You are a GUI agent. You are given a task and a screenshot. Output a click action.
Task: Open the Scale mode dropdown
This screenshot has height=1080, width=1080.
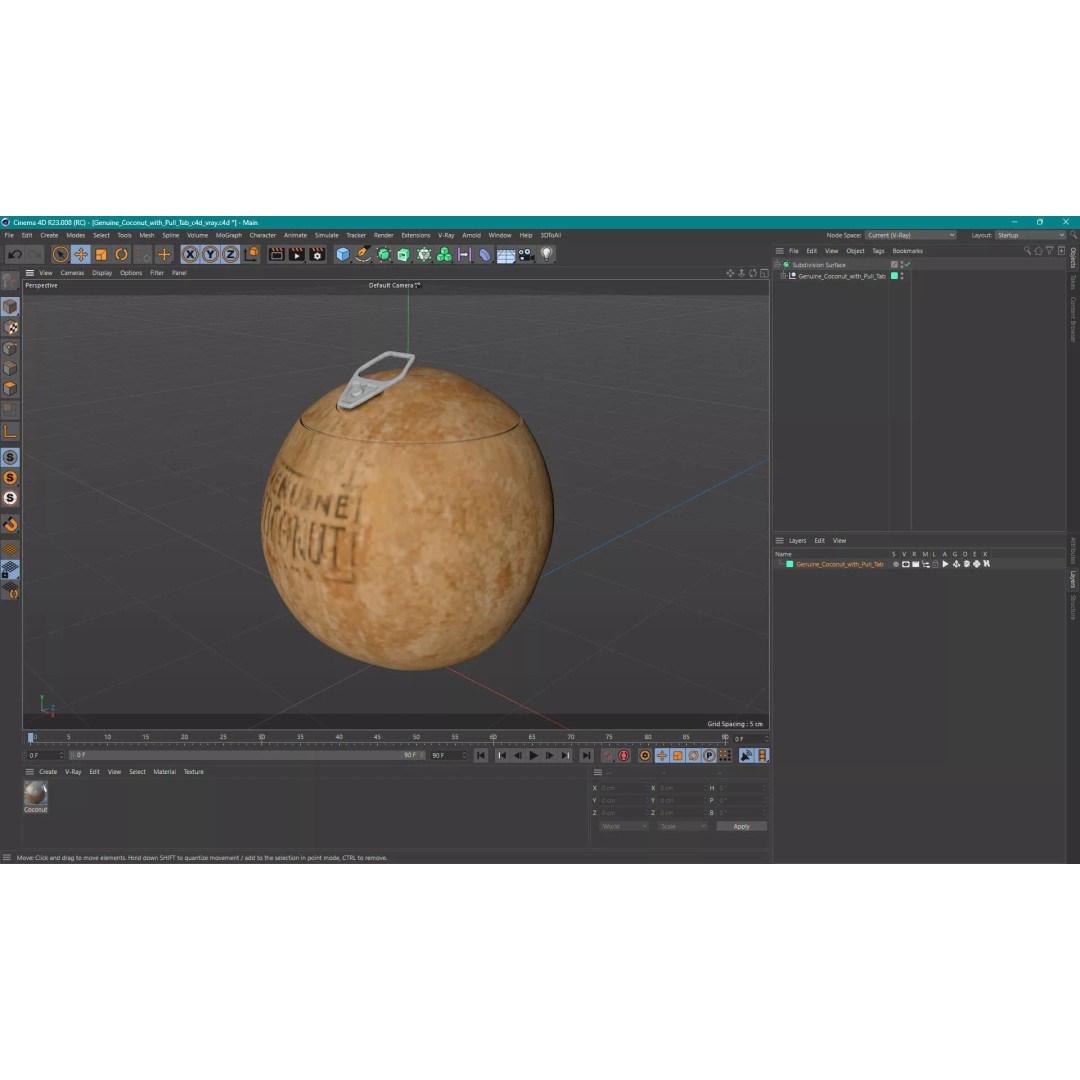click(682, 827)
